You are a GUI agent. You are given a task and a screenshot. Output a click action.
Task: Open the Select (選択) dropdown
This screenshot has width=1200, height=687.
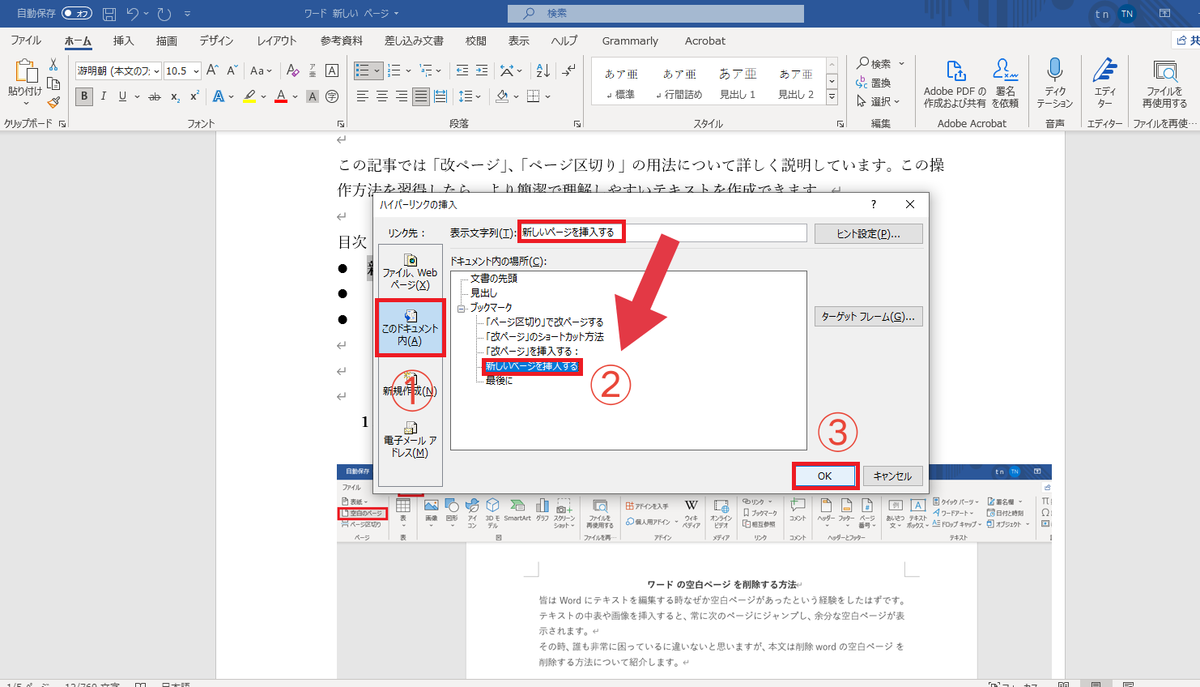(877, 101)
